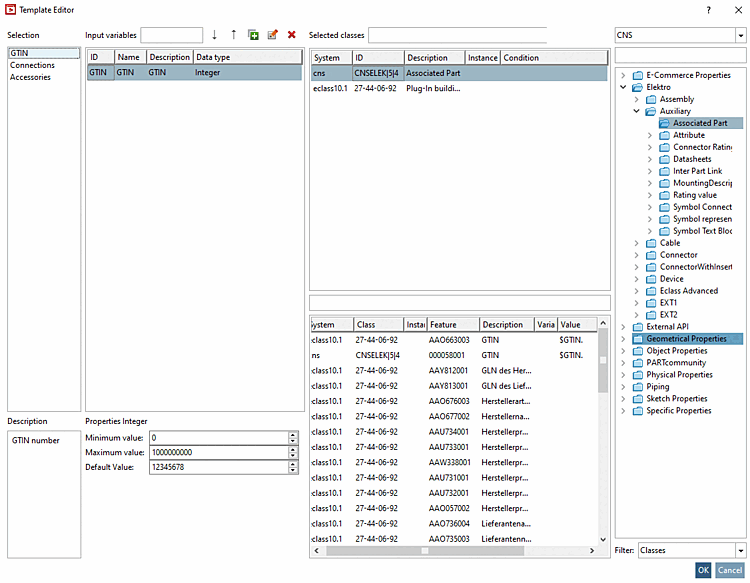The width and height of the screenshot is (750, 583).
Task: Click the red delete variable icon
Action: (x=292, y=35)
